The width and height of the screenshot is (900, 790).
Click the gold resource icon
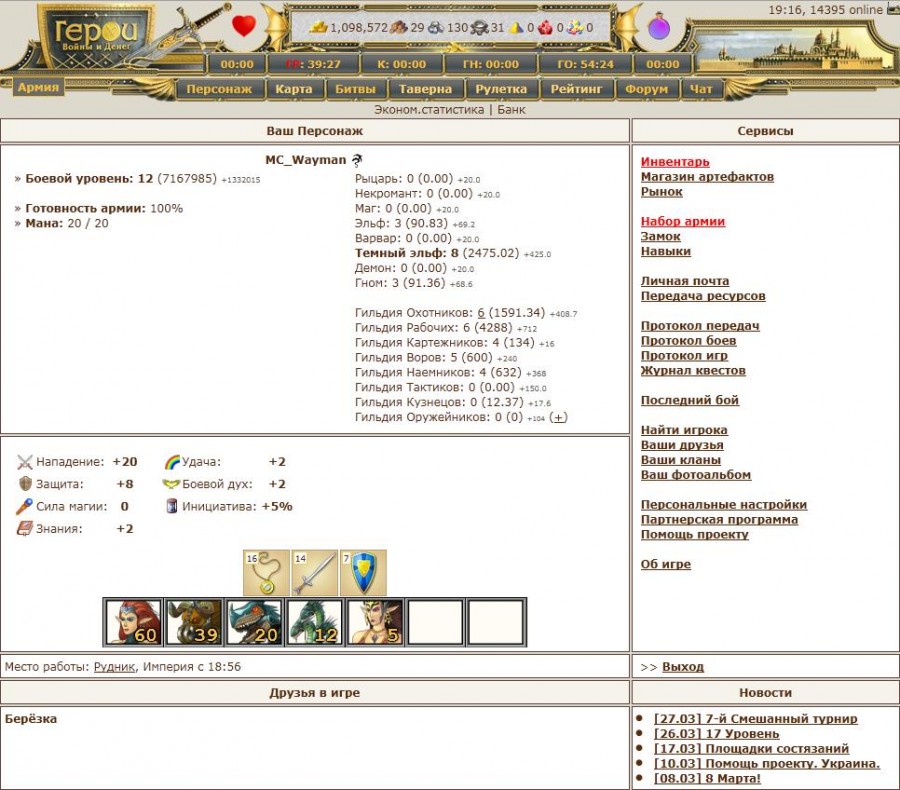point(318,27)
